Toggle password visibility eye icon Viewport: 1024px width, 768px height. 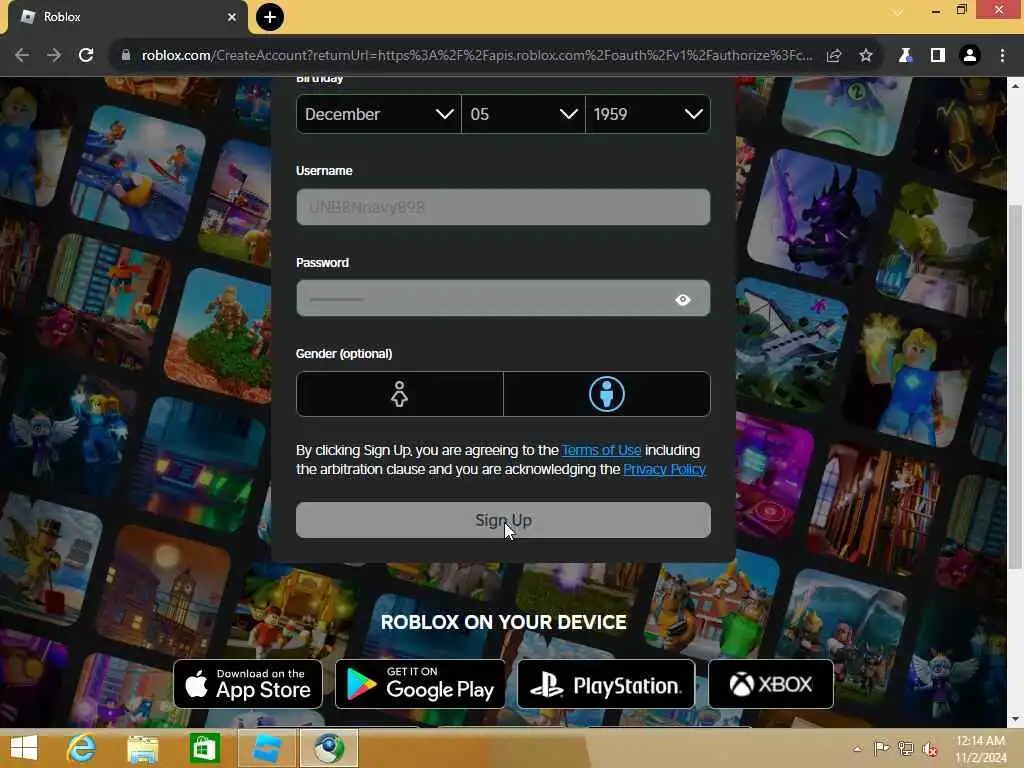coord(683,300)
